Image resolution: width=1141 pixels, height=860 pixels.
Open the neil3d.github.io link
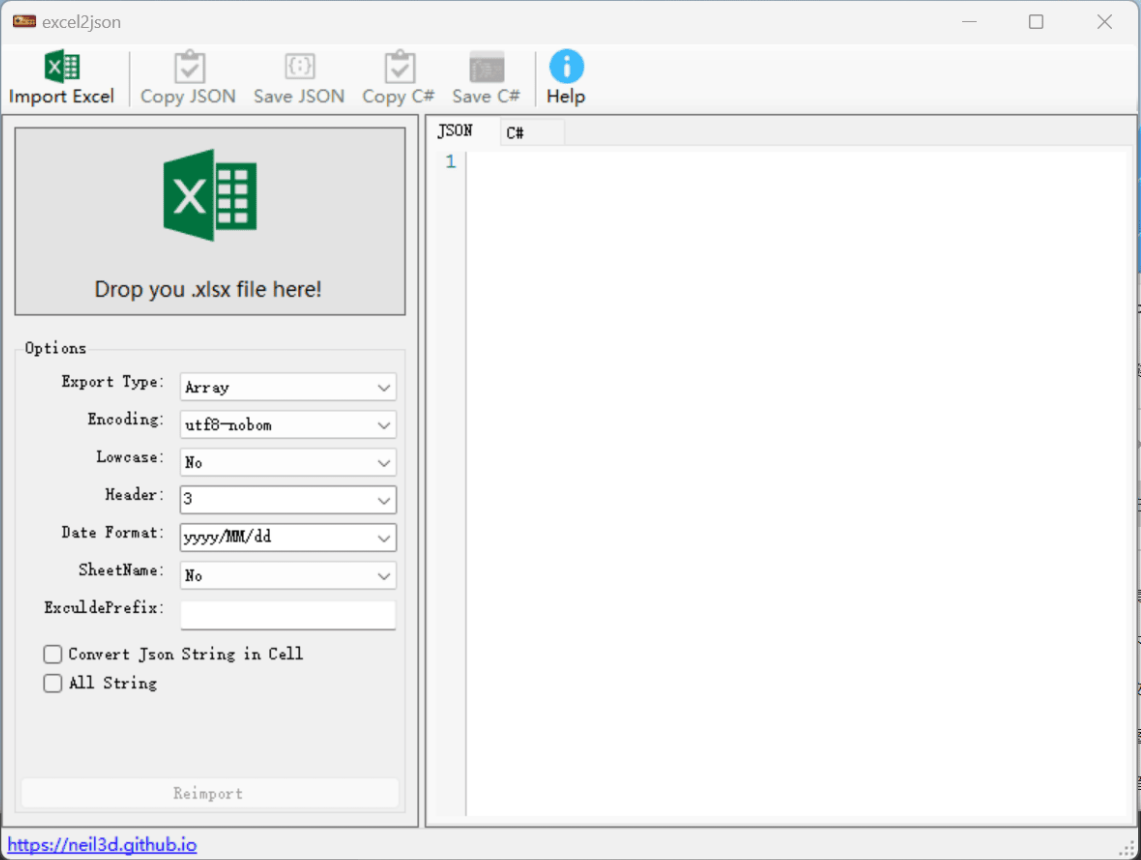tap(100, 844)
